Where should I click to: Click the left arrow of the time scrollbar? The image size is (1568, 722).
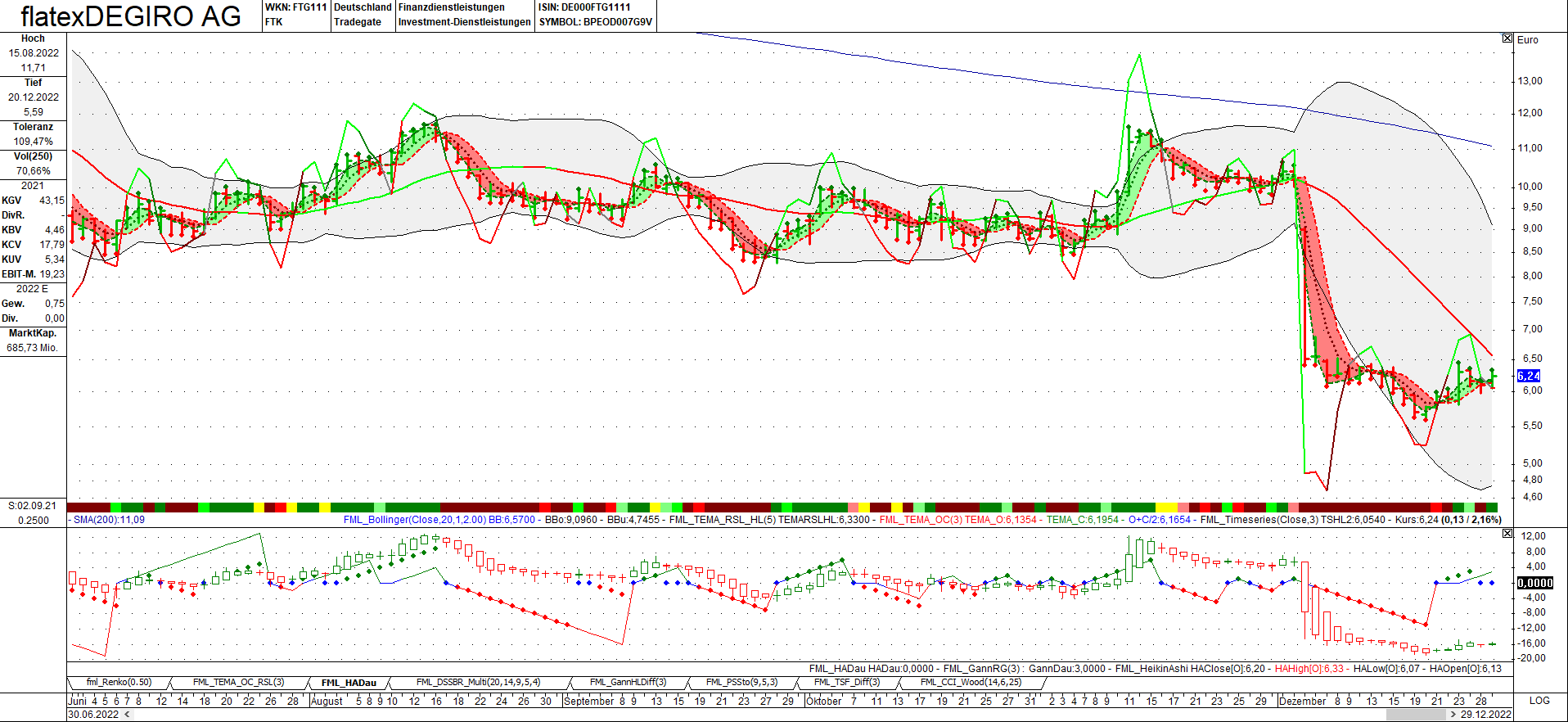pos(127,715)
